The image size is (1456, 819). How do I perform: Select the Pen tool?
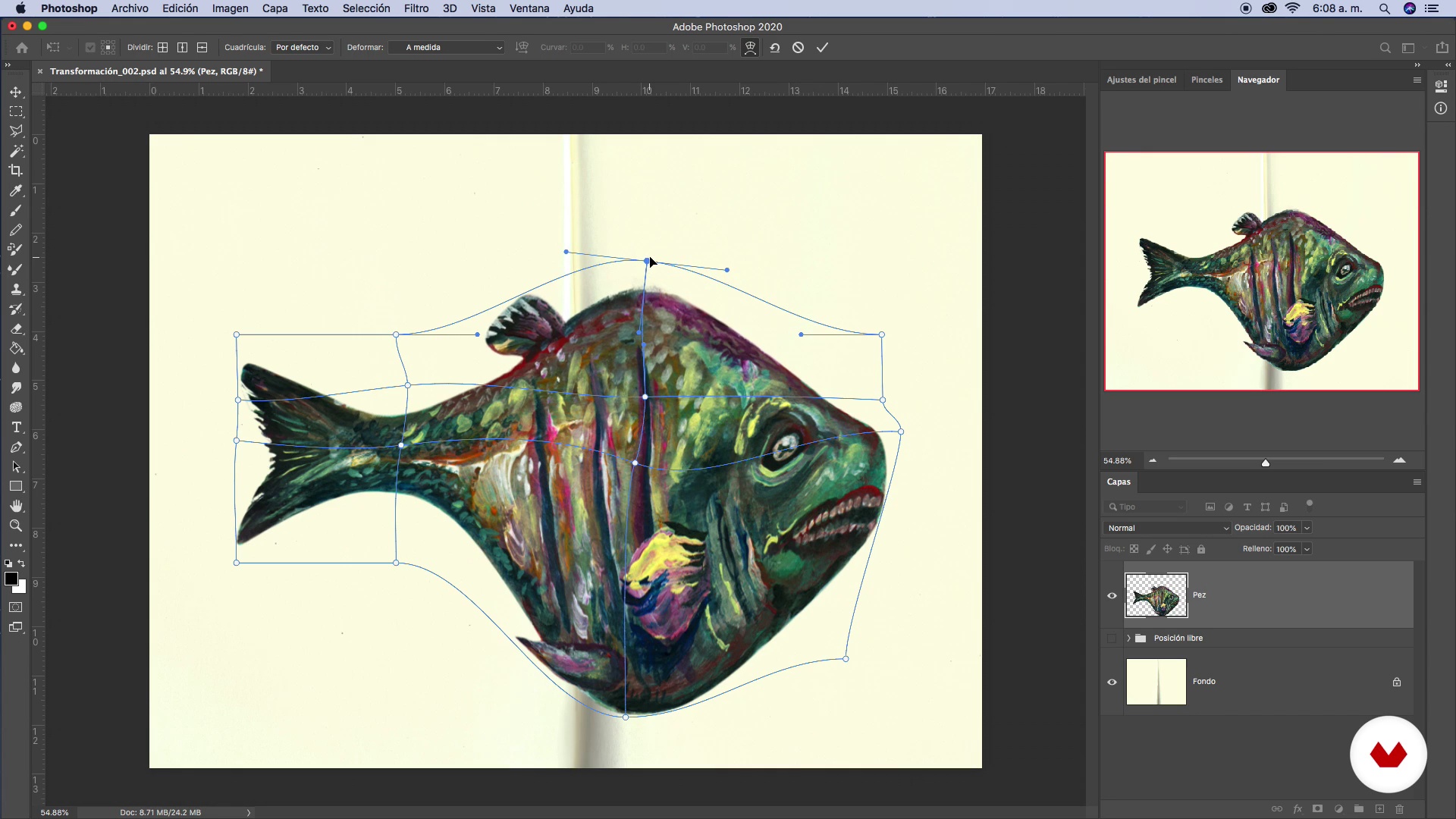(16, 447)
